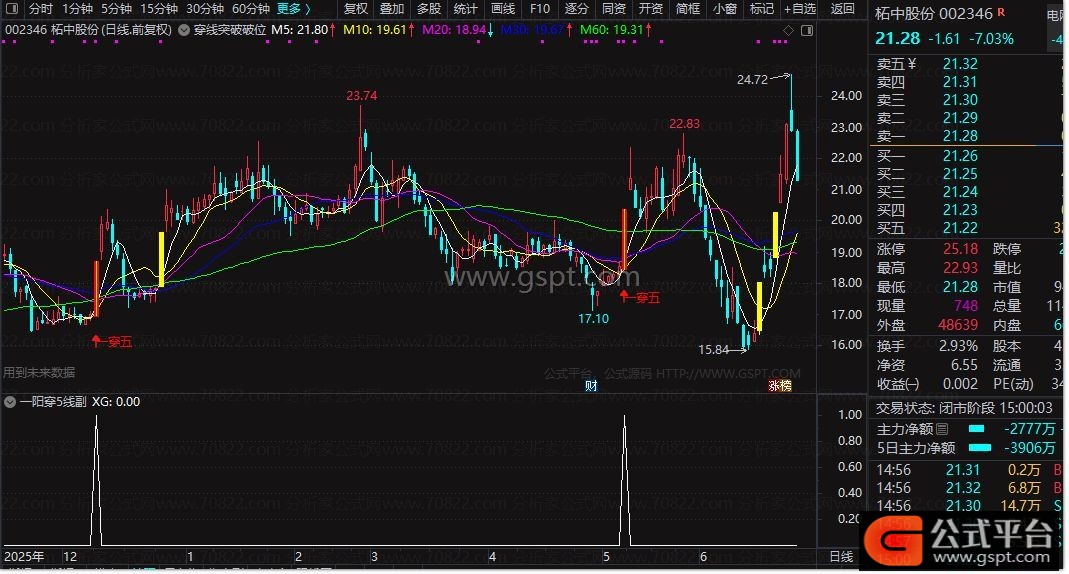Click 最高 value 22.93
This screenshot has width=1069, height=574.
pos(960,268)
